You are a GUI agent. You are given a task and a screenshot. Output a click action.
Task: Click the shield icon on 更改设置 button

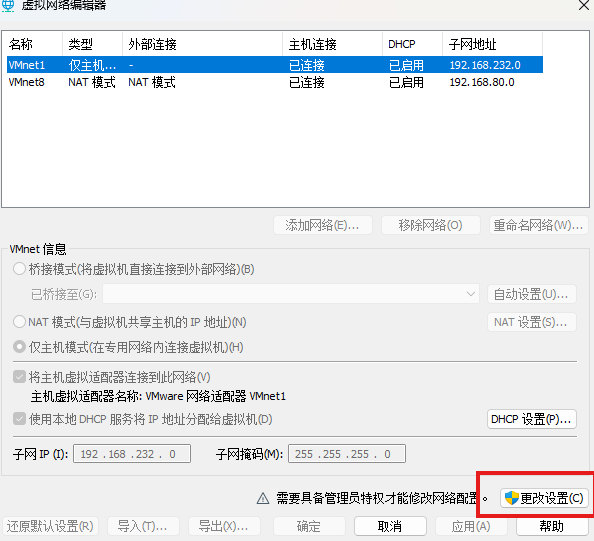pyautogui.click(x=512, y=498)
